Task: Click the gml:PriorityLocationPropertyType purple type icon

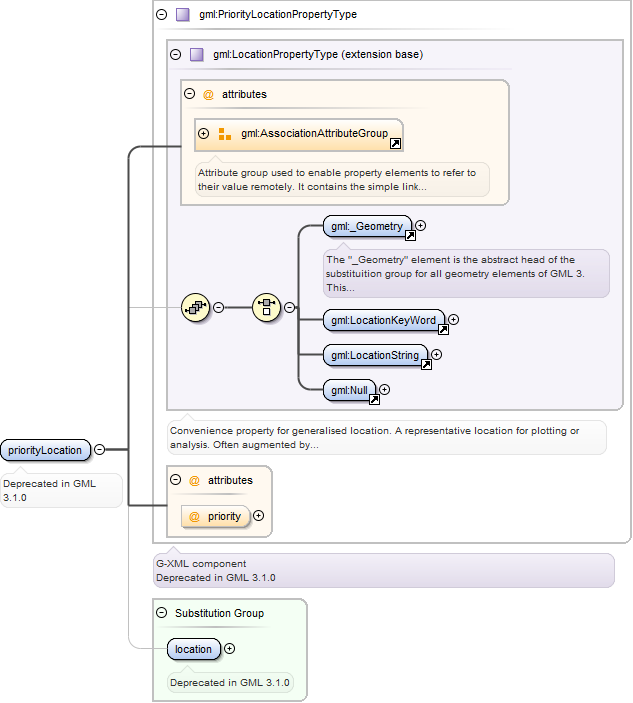Action: pos(182,15)
